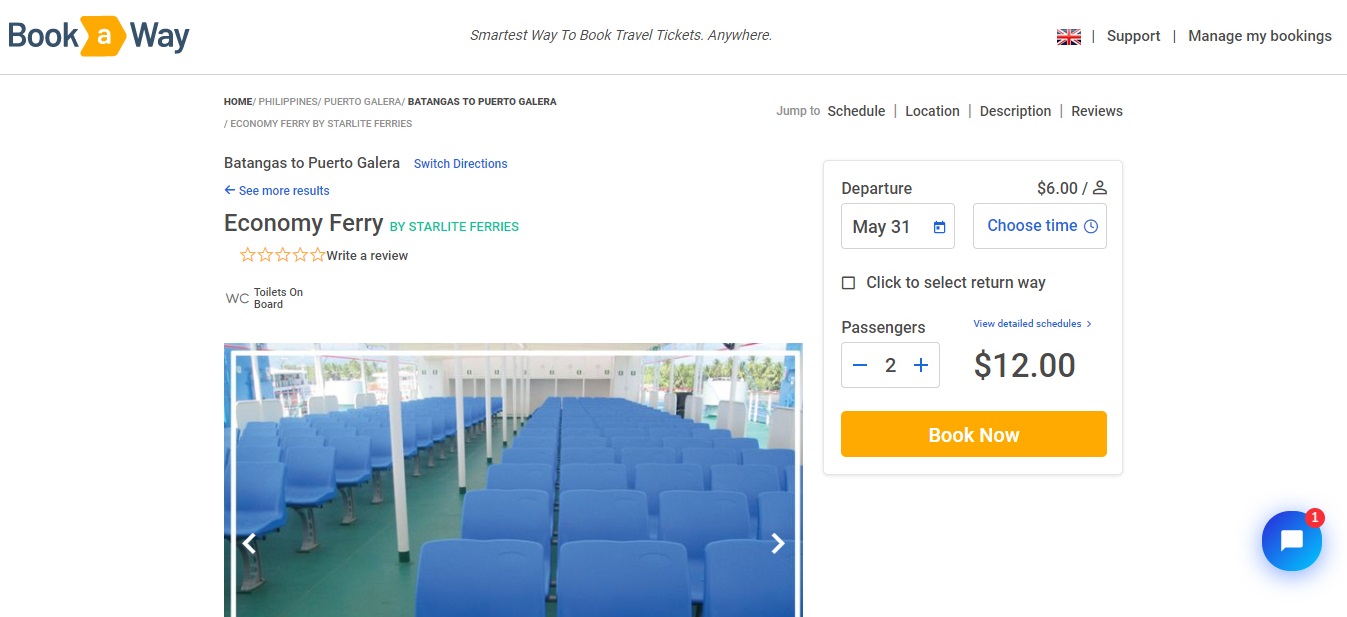This screenshot has height=617, width=1347.
Task: Open the Manage my bookings link
Action: click(1260, 36)
